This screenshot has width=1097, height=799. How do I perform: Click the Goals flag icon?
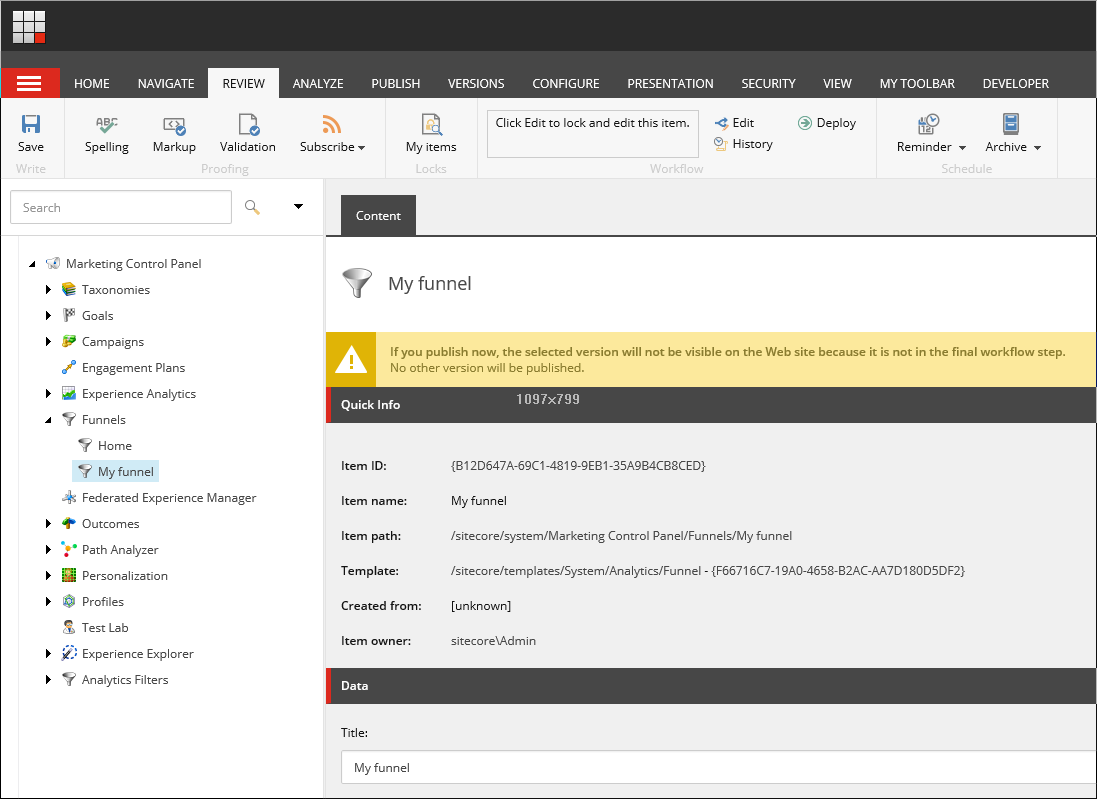(x=69, y=315)
